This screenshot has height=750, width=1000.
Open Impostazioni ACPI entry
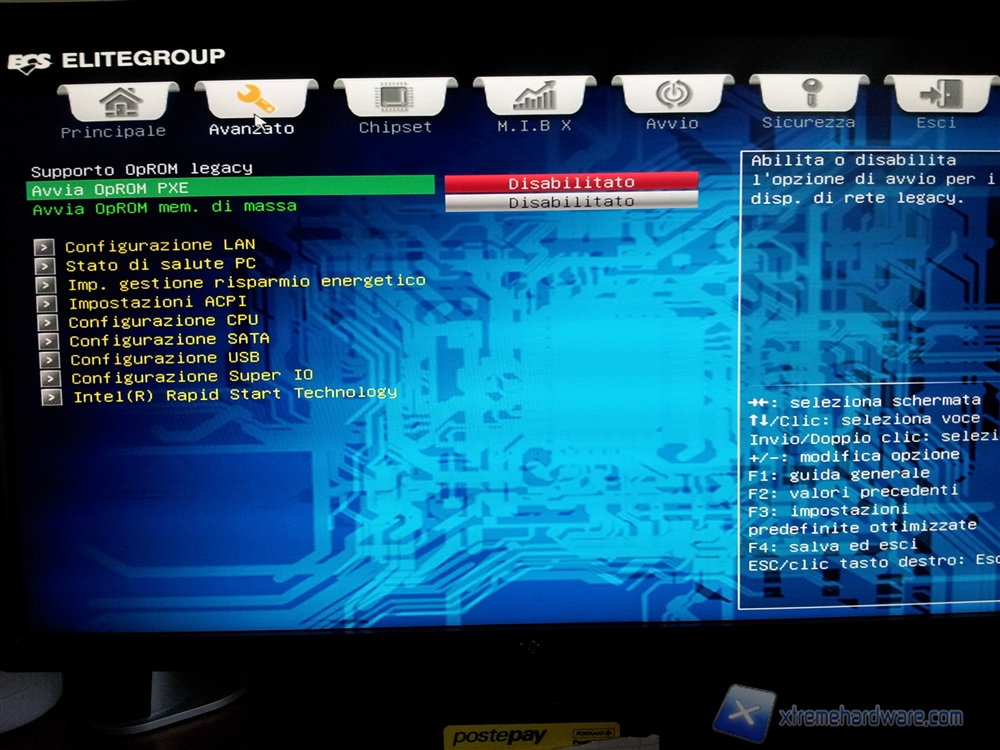[x=157, y=302]
